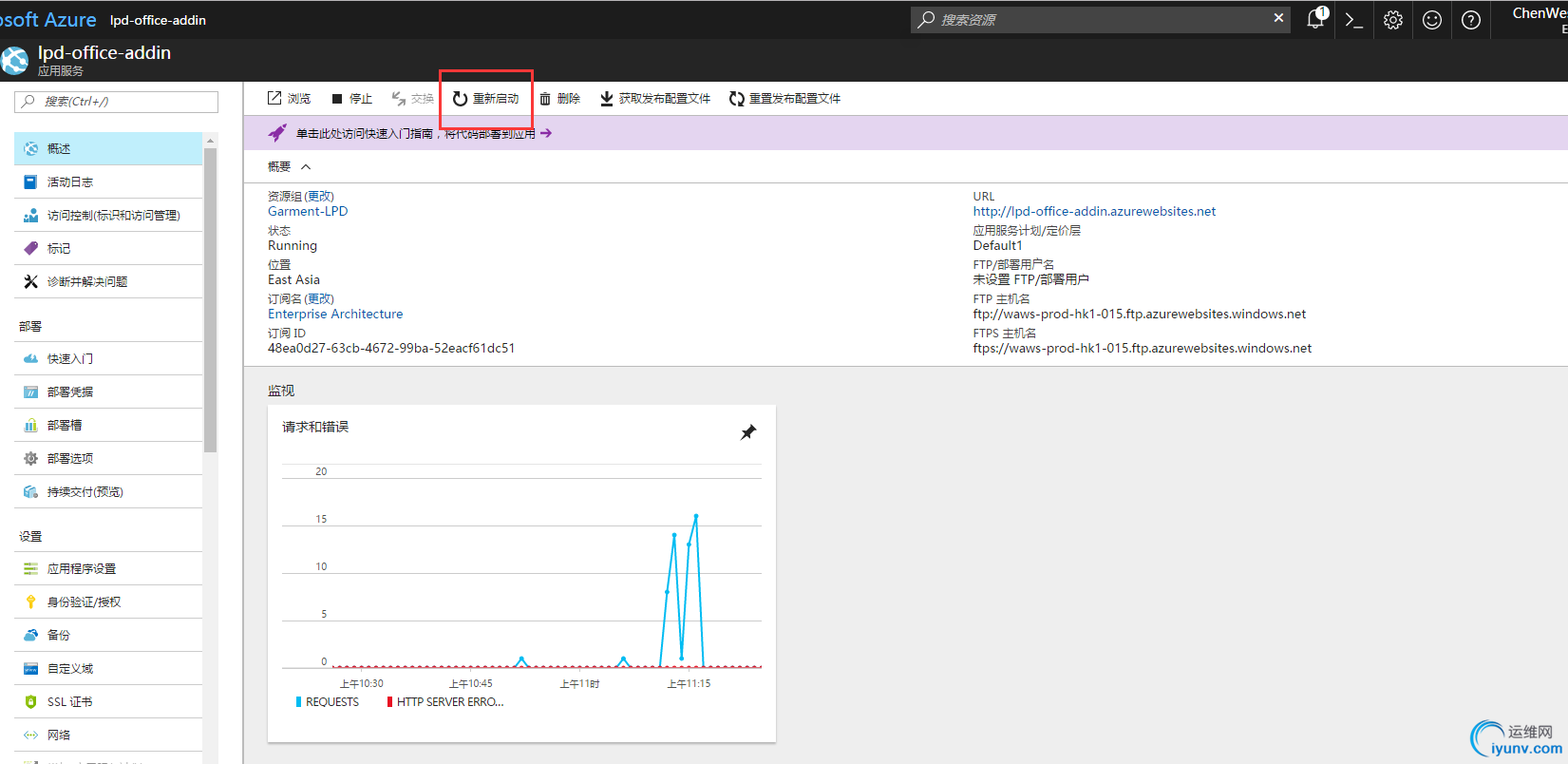Open 持续交付(预览) menu item

point(108,492)
